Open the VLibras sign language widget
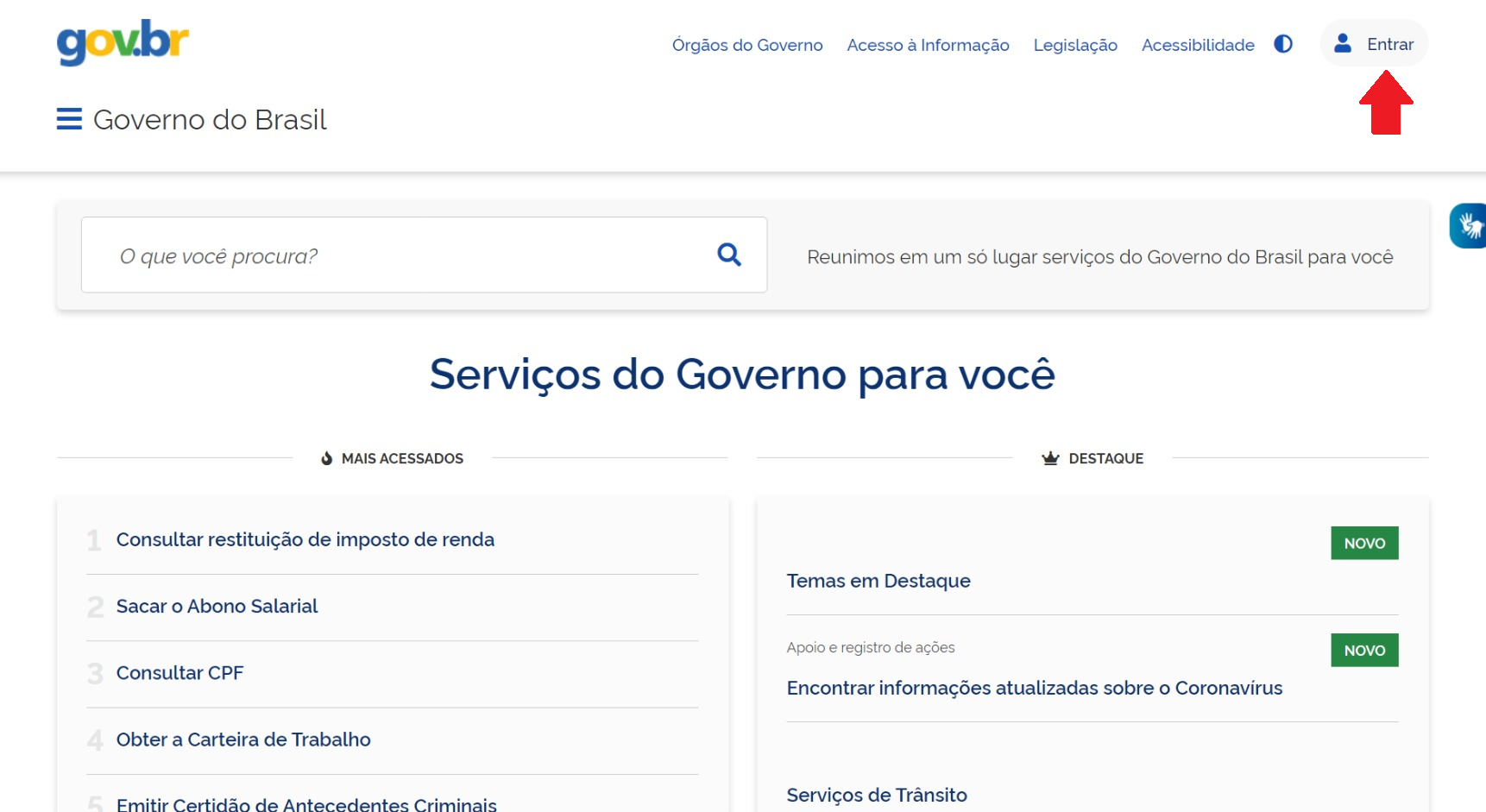Image resolution: width=1486 pixels, height=812 pixels. [1468, 226]
